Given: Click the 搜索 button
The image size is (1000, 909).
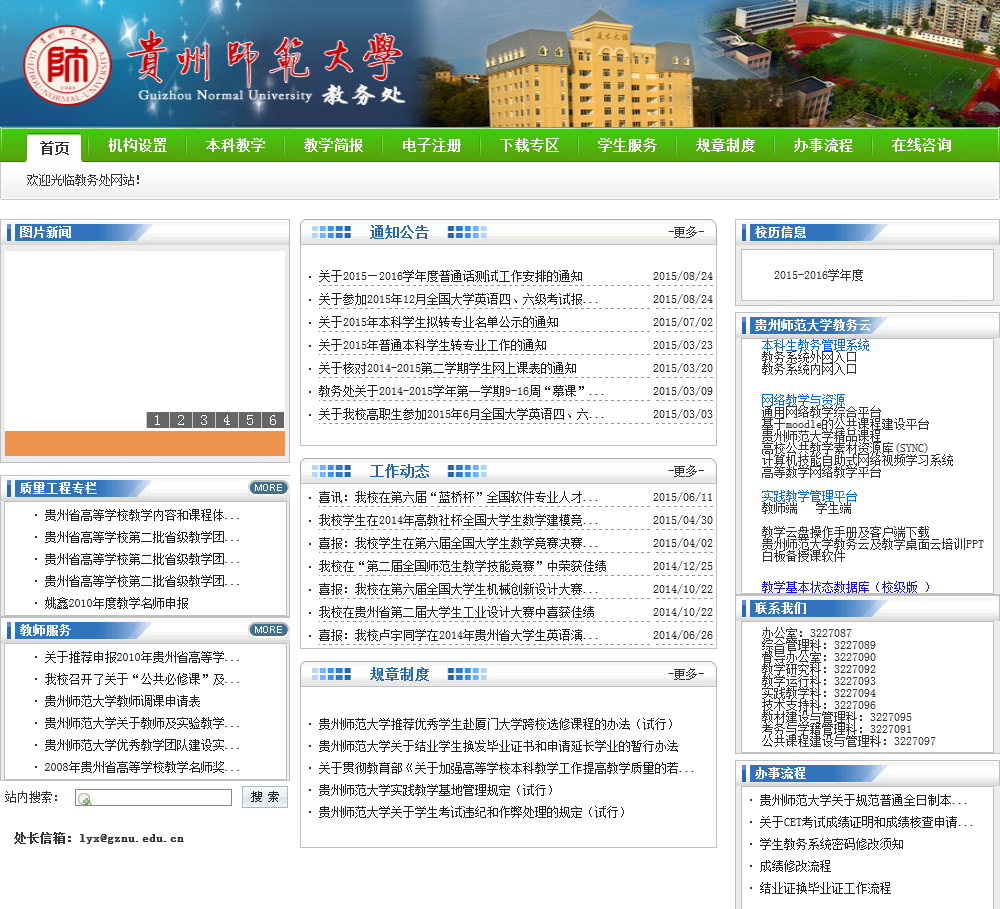Looking at the screenshot, I should tap(265, 797).
